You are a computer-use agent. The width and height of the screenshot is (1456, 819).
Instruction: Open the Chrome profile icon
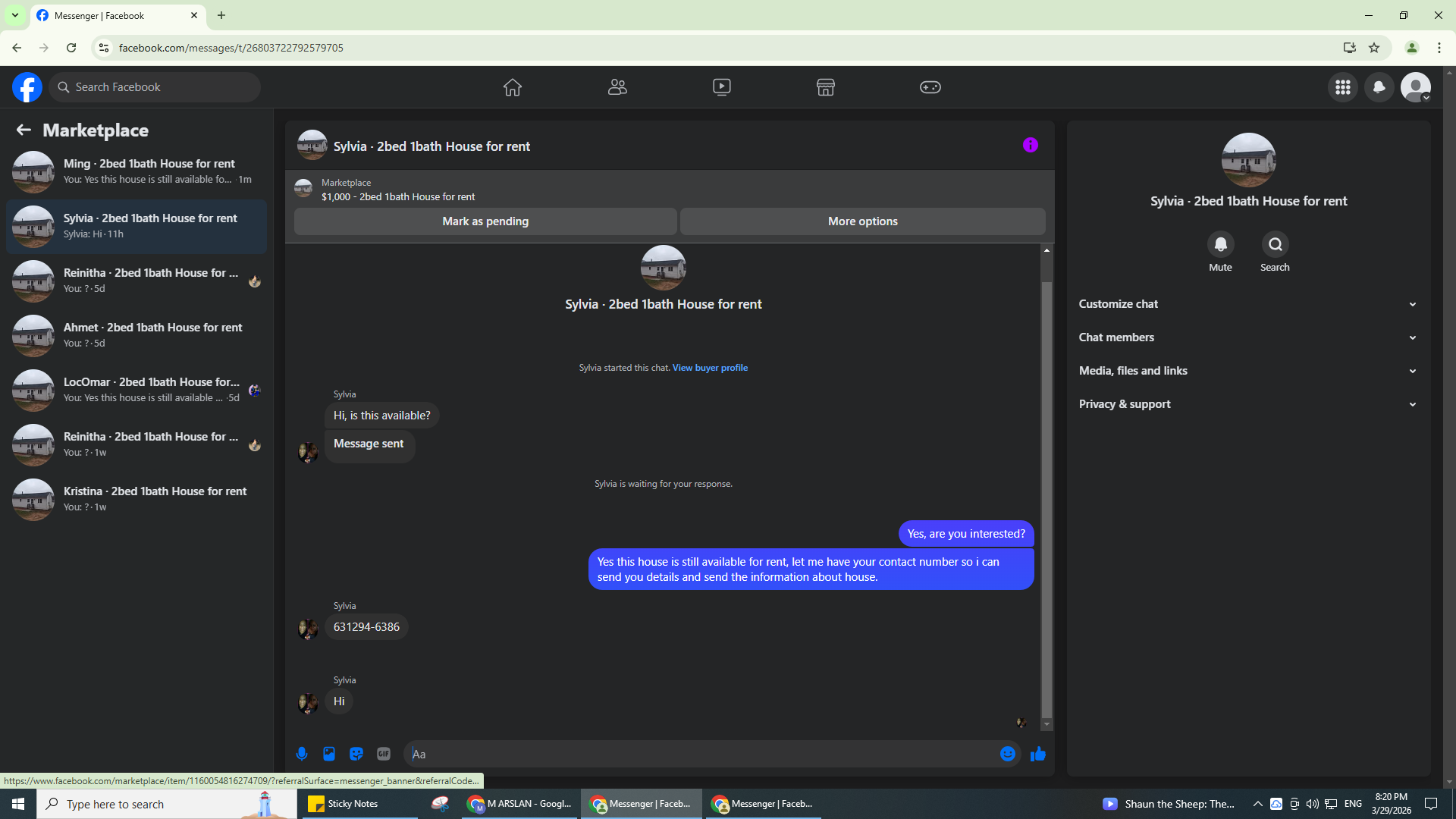[1412, 48]
